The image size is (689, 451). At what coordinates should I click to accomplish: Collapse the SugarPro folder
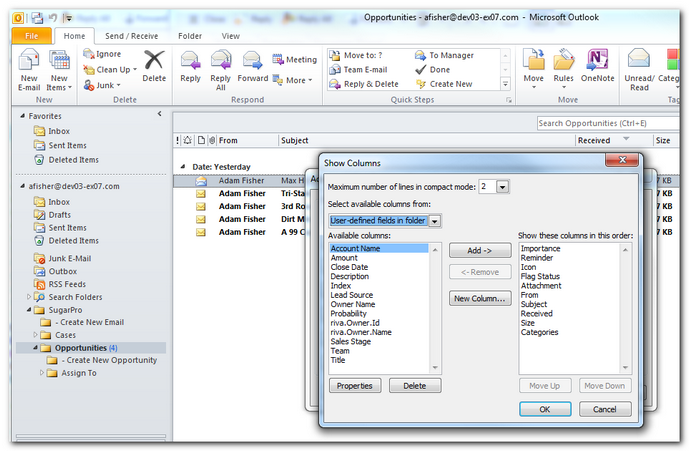(29, 309)
